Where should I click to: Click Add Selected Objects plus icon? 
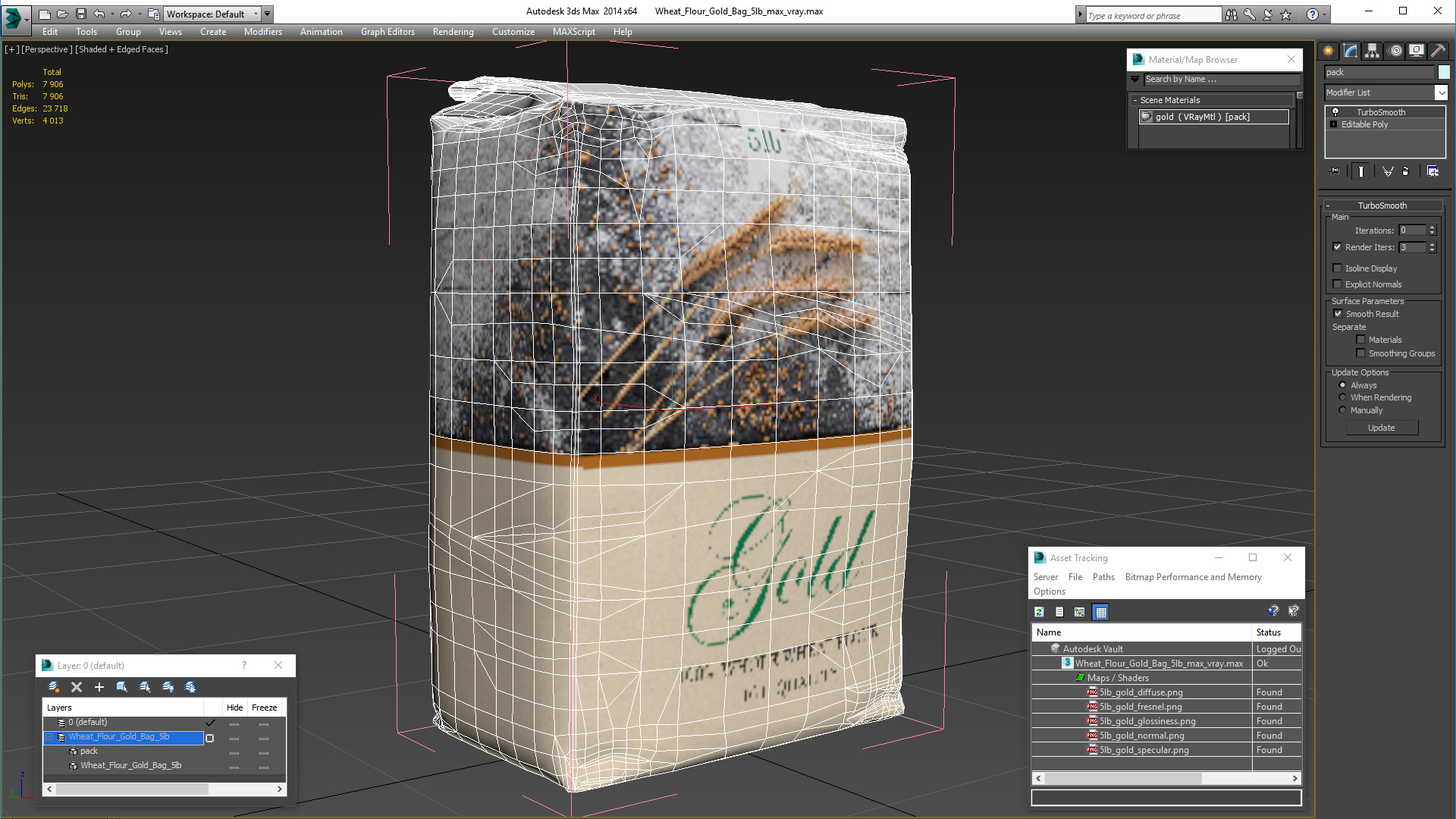(99, 687)
